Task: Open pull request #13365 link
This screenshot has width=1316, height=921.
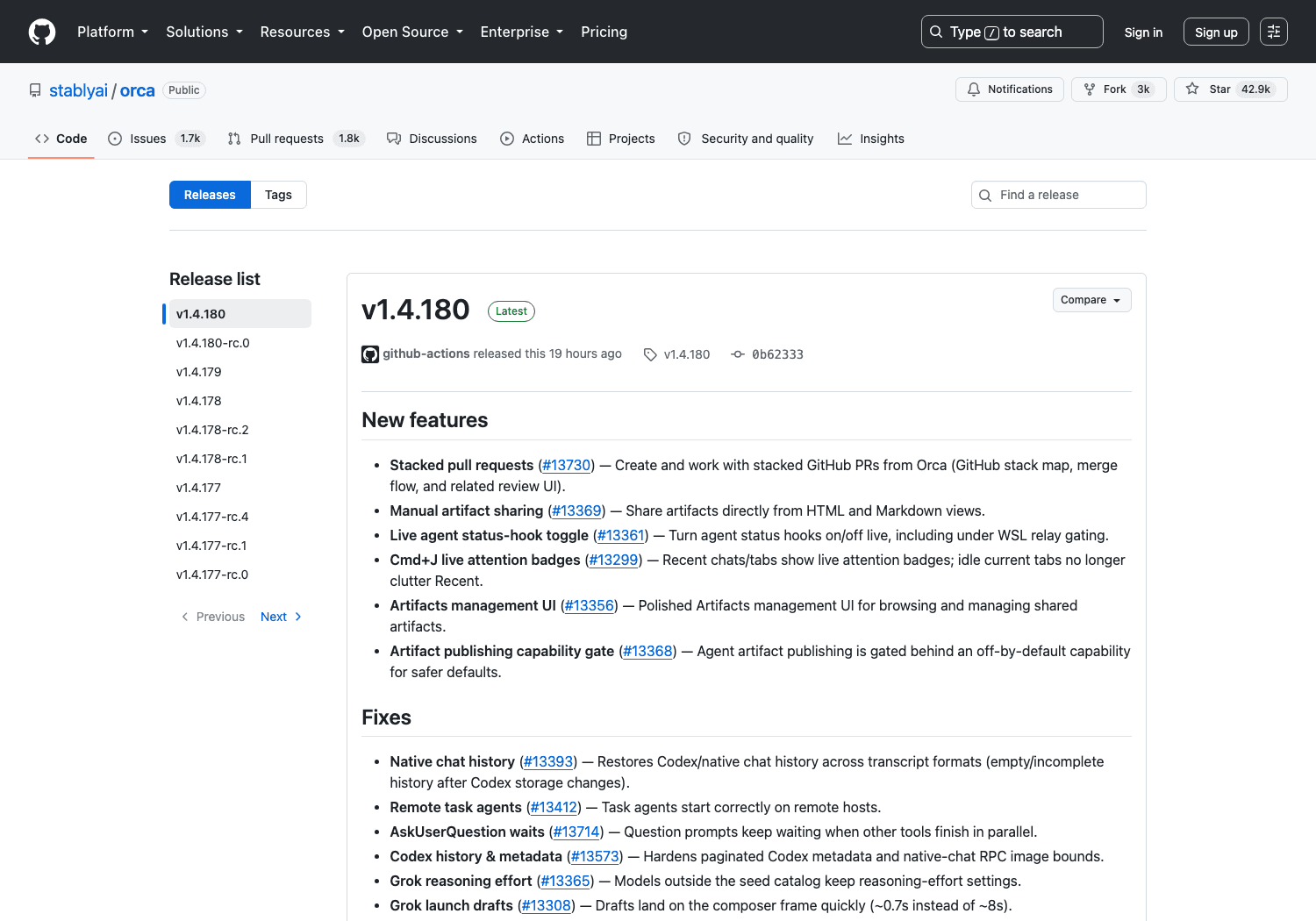Action: click(565, 881)
